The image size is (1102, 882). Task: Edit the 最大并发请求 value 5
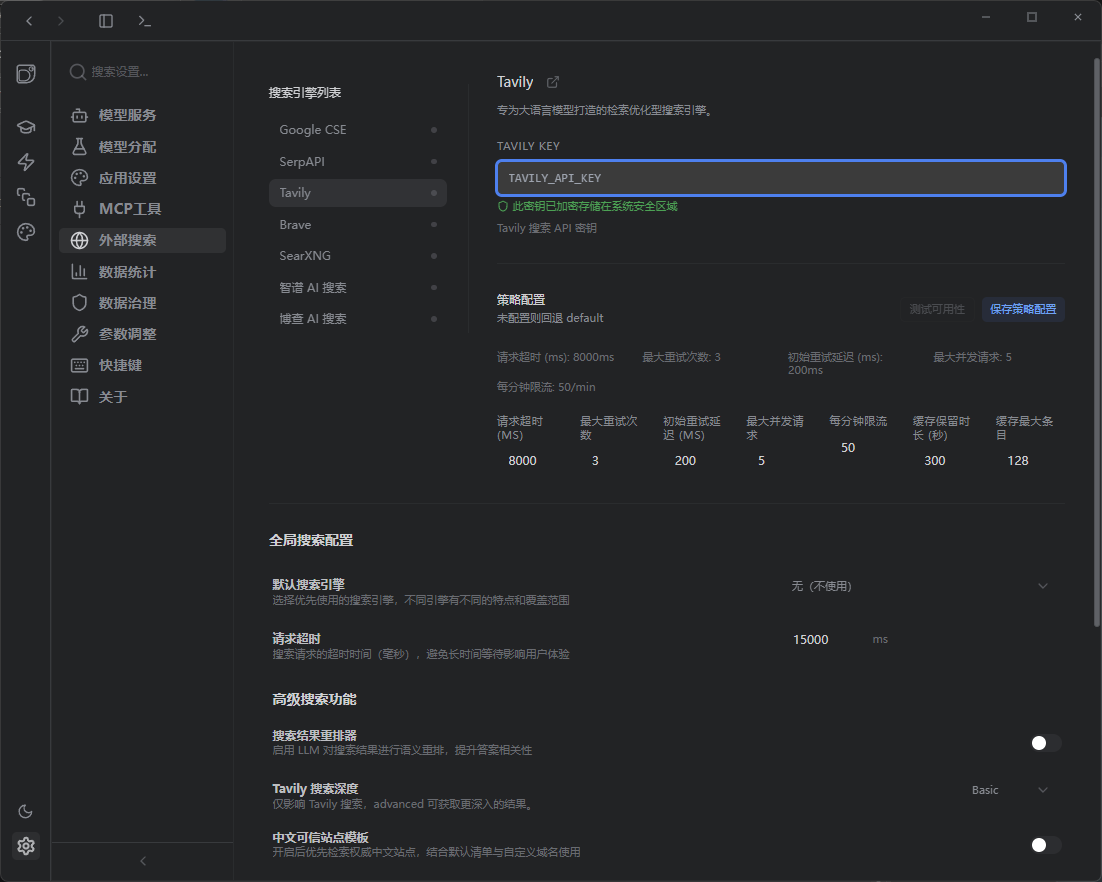click(x=761, y=461)
